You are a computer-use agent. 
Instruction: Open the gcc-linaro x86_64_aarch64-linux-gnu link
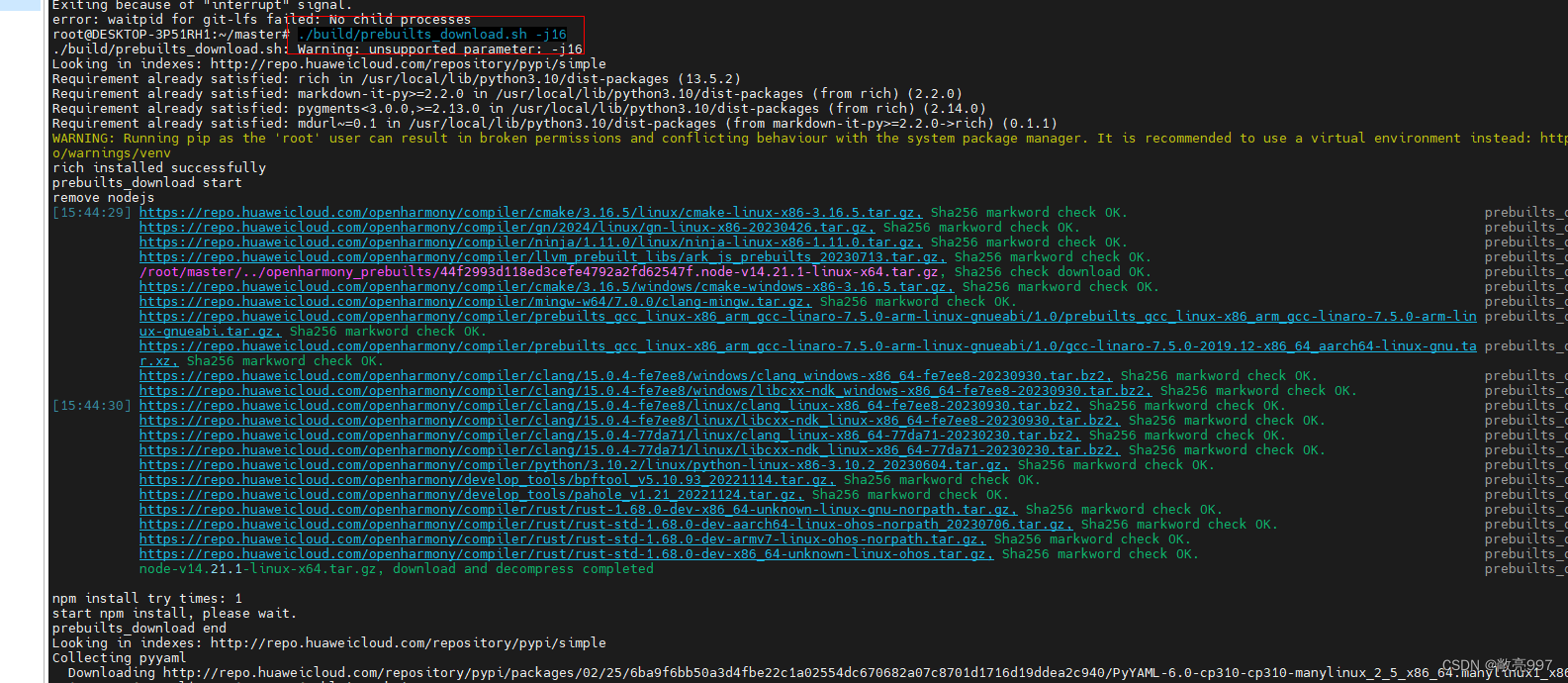tap(807, 353)
